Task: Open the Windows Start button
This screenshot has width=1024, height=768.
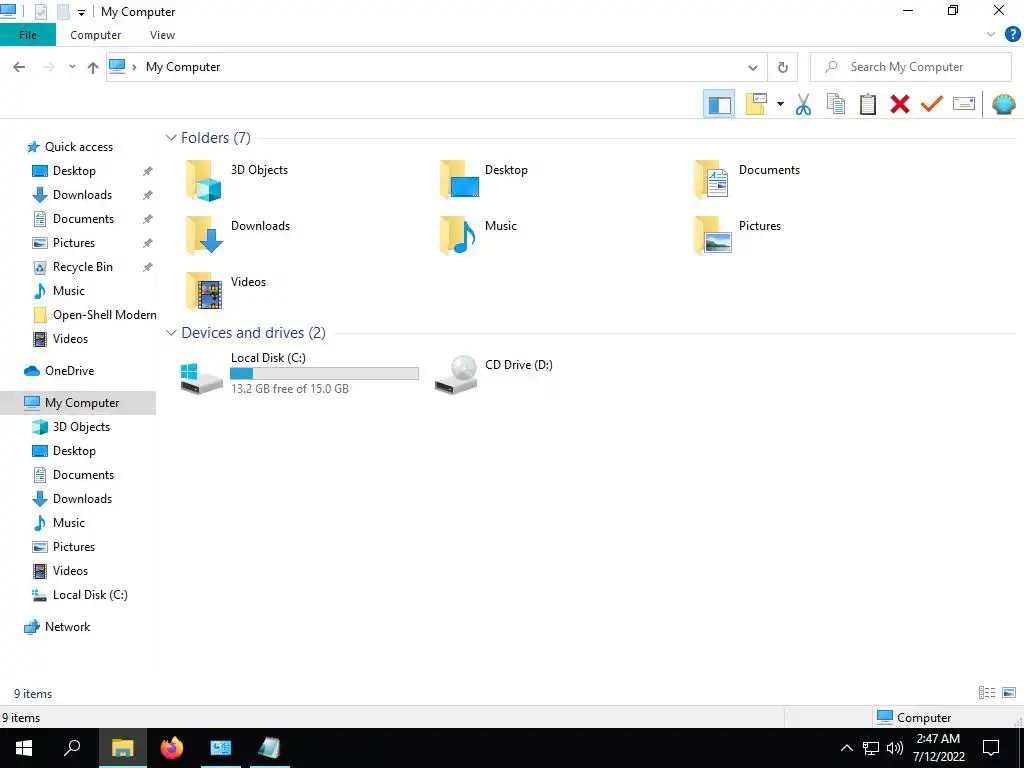Action: [24, 748]
